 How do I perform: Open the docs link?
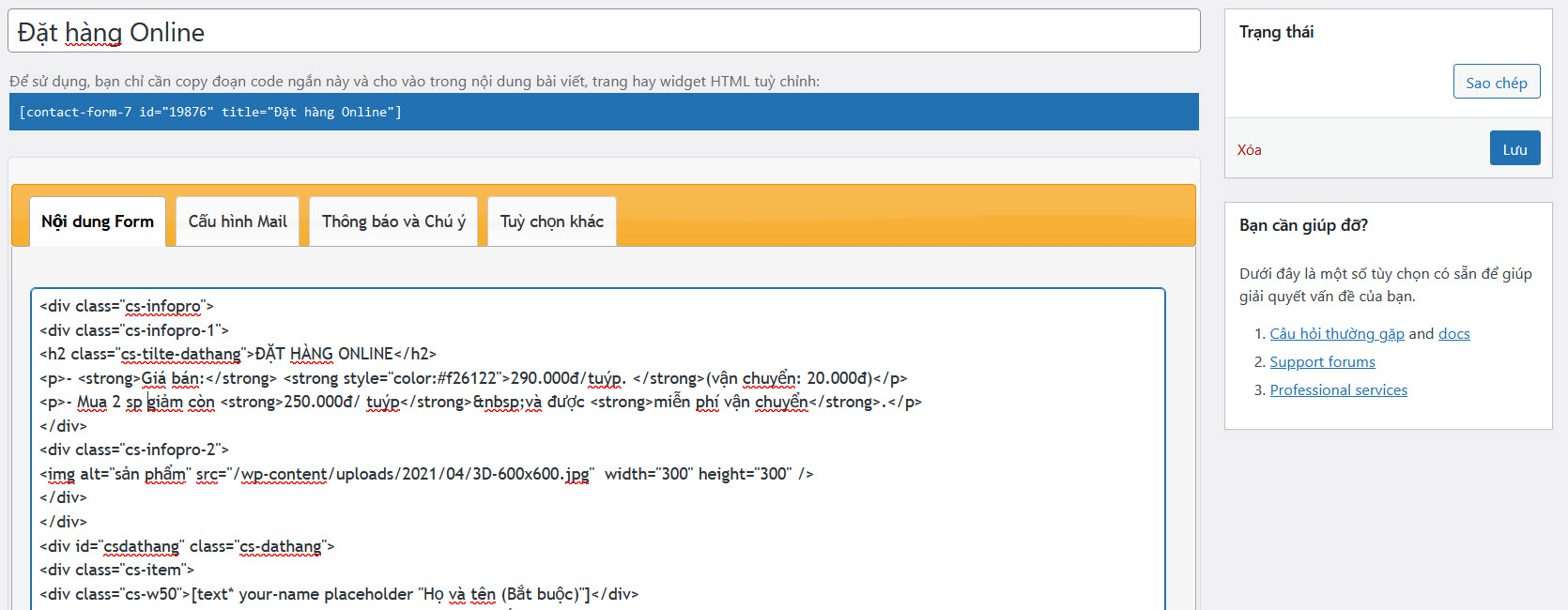[x=1453, y=334]
